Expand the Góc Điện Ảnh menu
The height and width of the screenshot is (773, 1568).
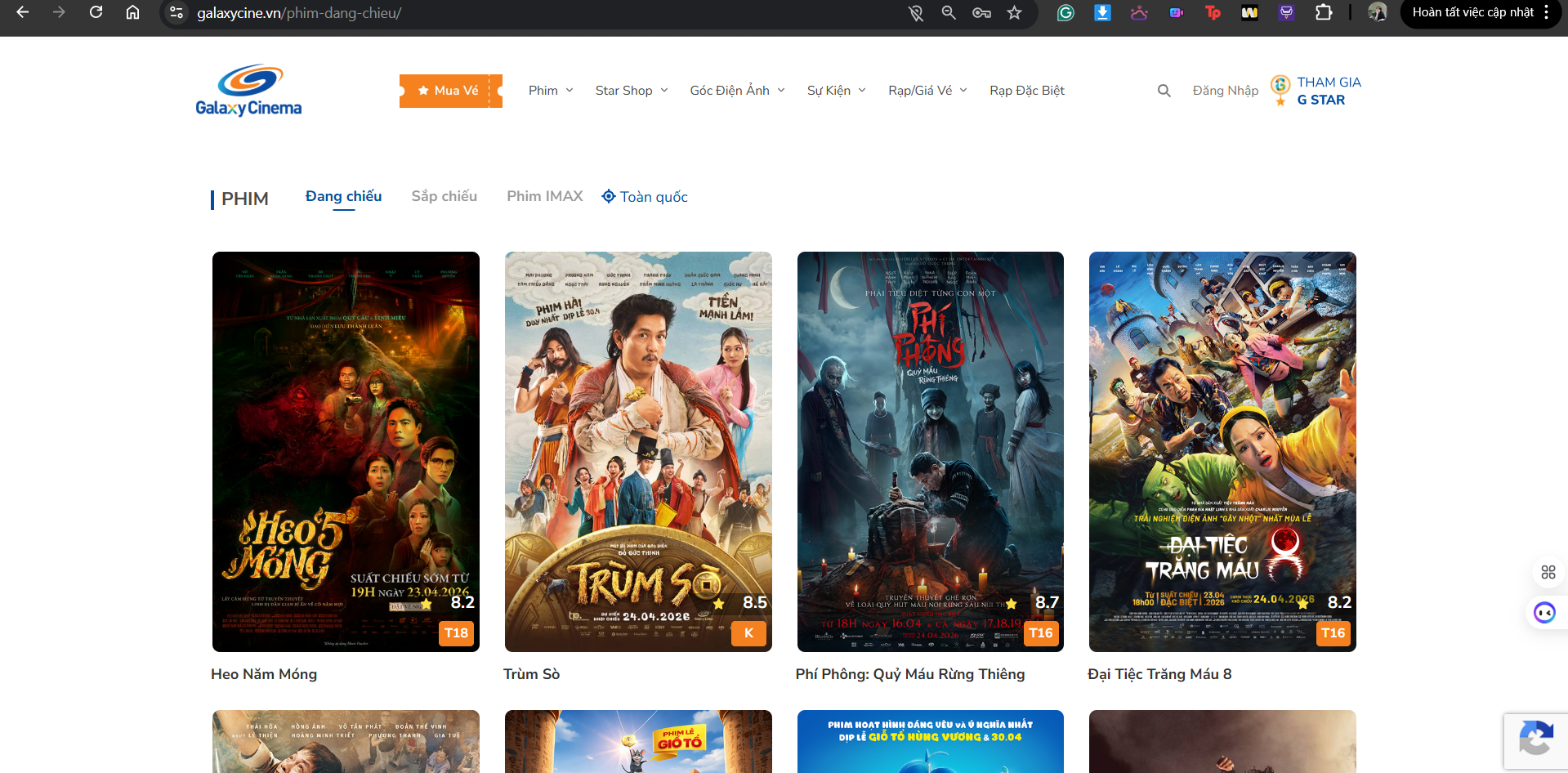point(737,91)
